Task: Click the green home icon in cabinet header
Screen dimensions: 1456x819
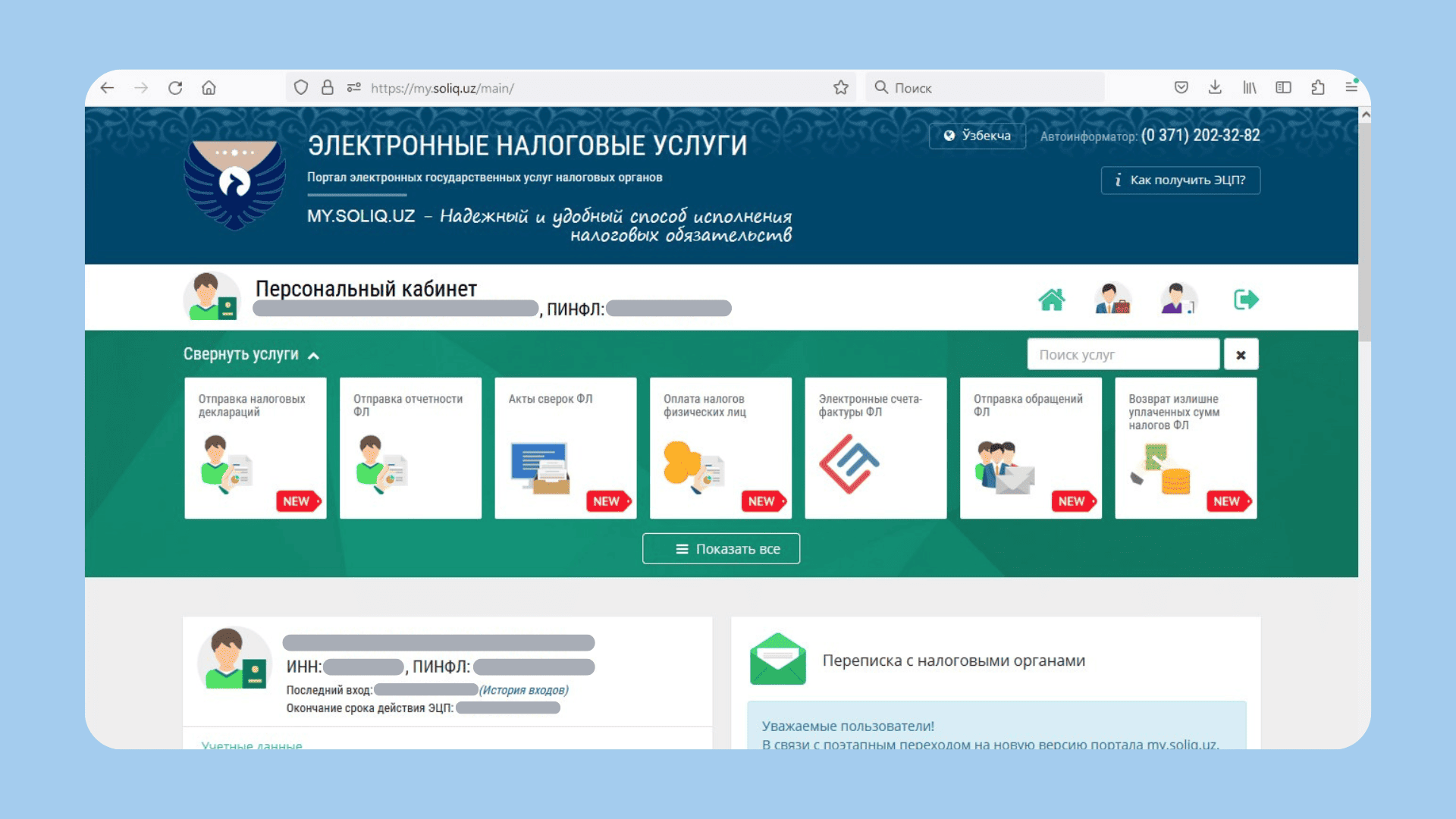Action: (x=1051, y=300)
